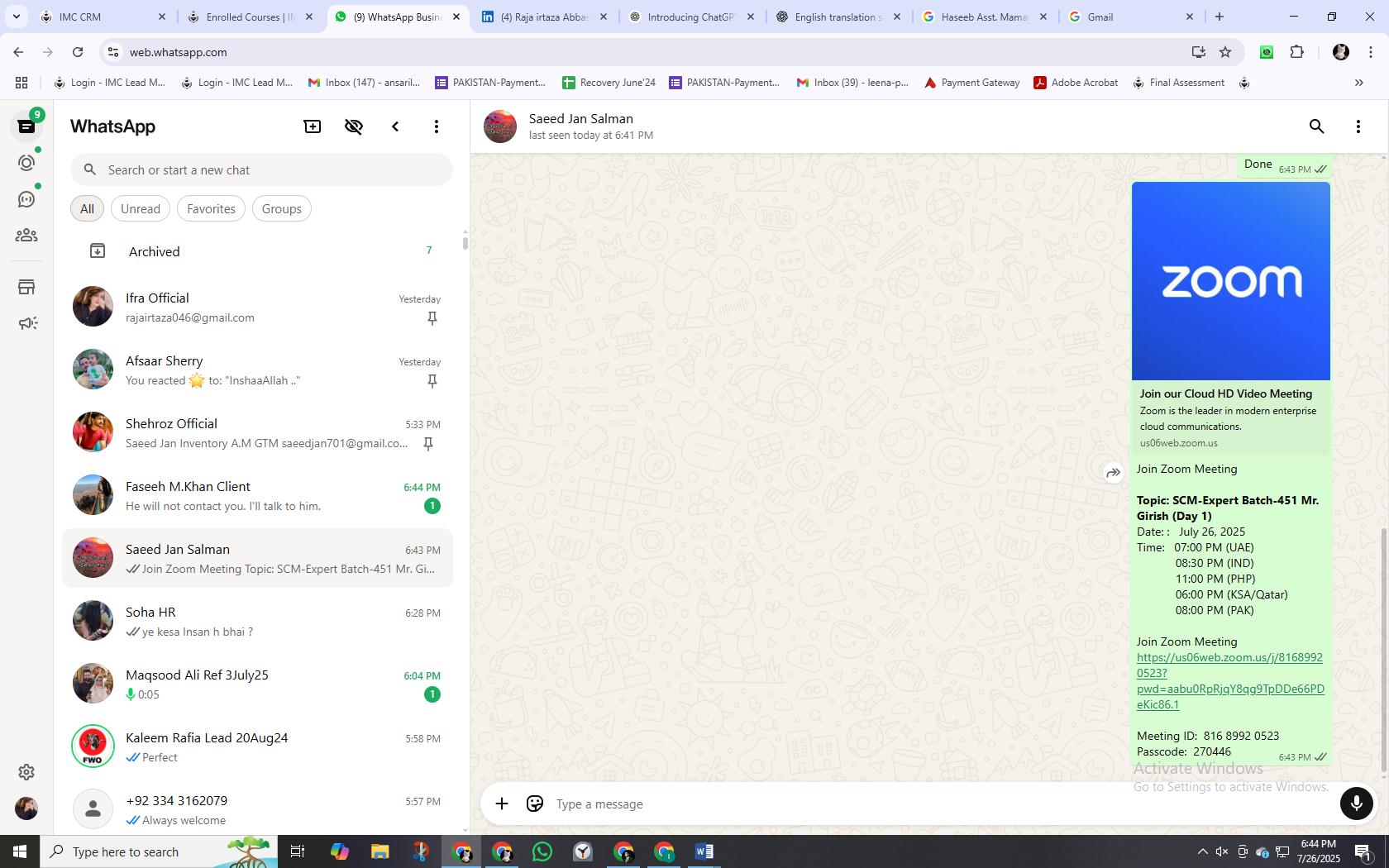The width and height of the screenshot is (1389, 868).
Task: Click the Search or start a new chat field
Action: tap(261, 170)
